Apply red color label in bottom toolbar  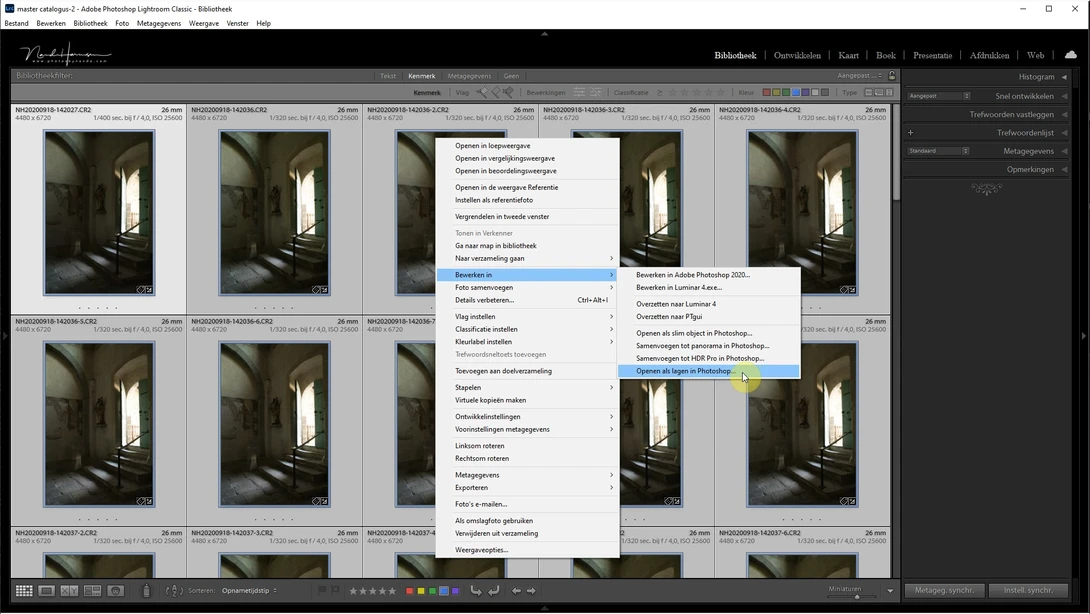[409, 591]
